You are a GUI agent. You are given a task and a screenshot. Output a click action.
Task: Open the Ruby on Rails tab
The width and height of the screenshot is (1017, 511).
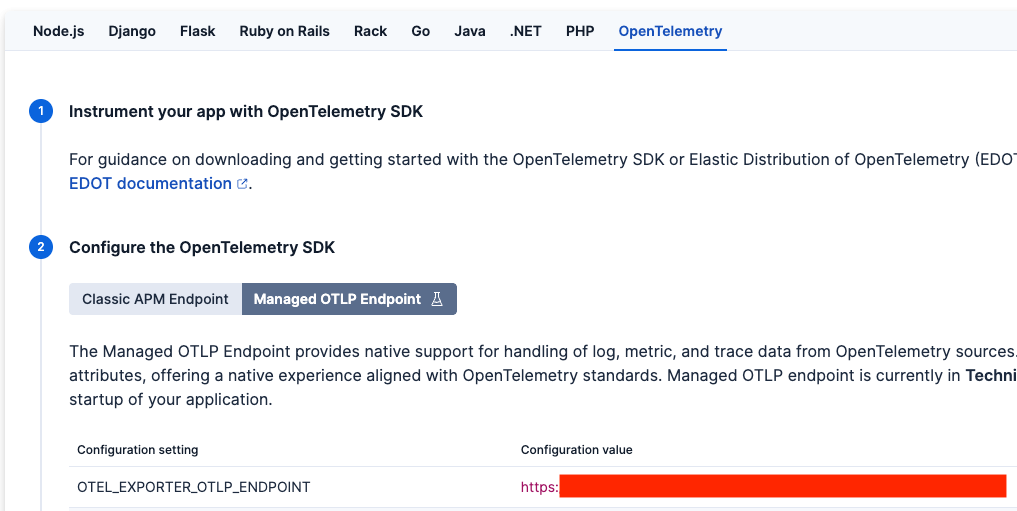(x=284, y=31)
